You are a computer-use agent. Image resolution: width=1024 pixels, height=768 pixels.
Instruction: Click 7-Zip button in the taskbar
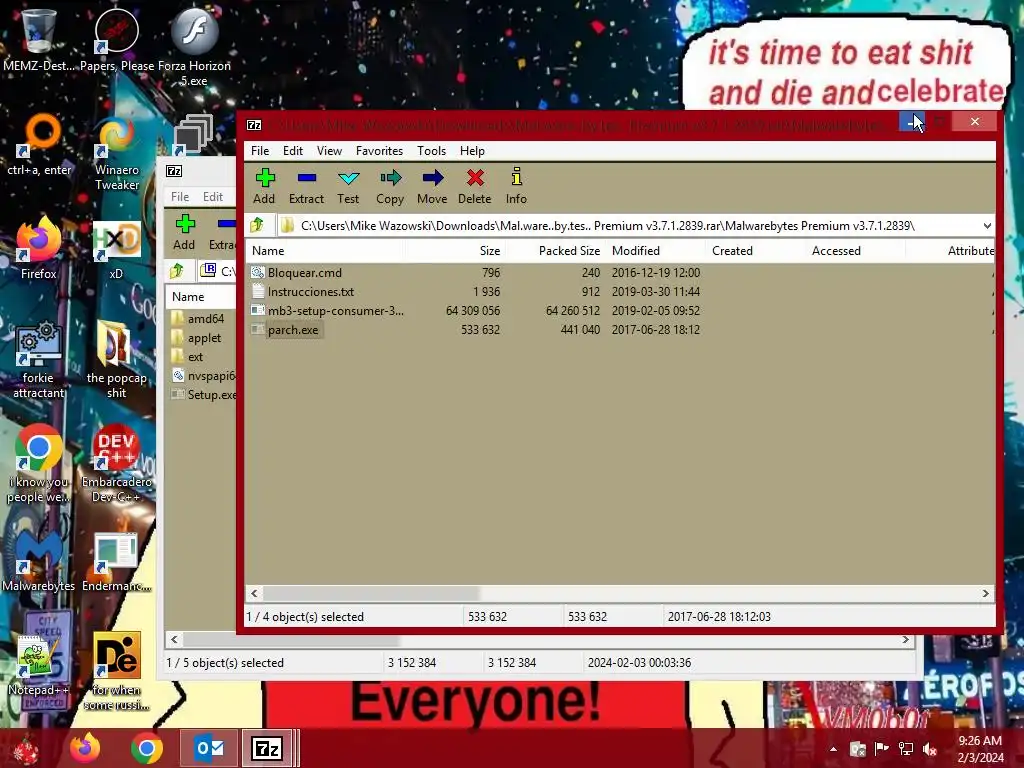click(268, 748)
